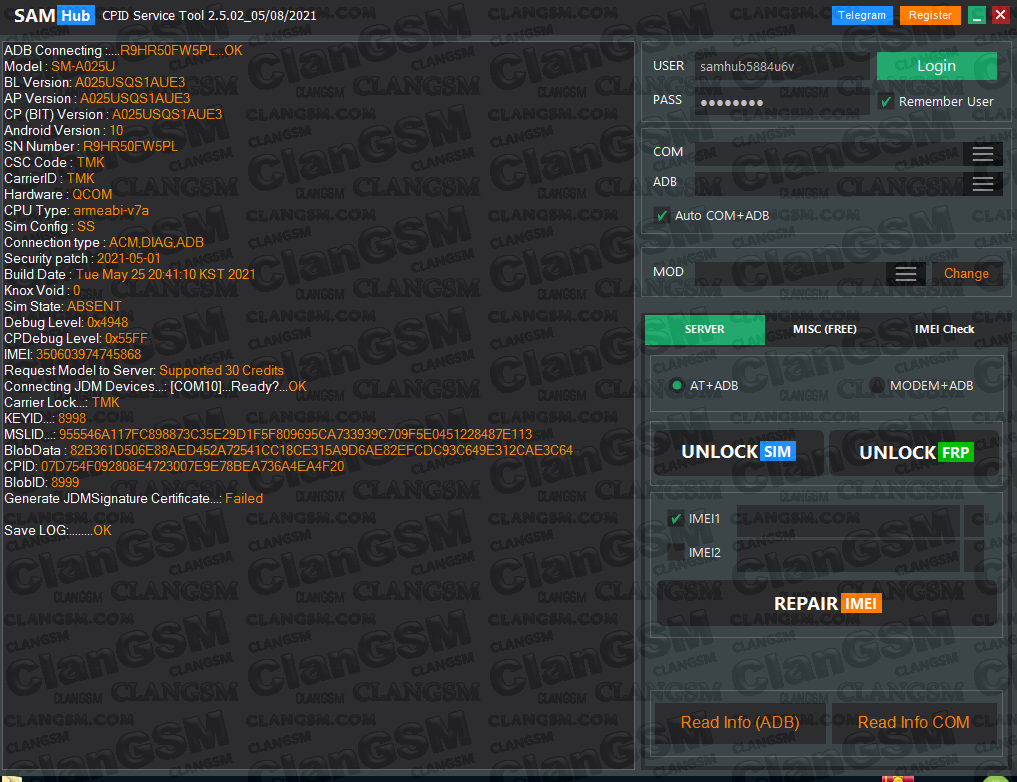Select the 'Android Version : 10' log line
Screen dimensions: 1017x782
pyautogui.click(x=64, y=130)
